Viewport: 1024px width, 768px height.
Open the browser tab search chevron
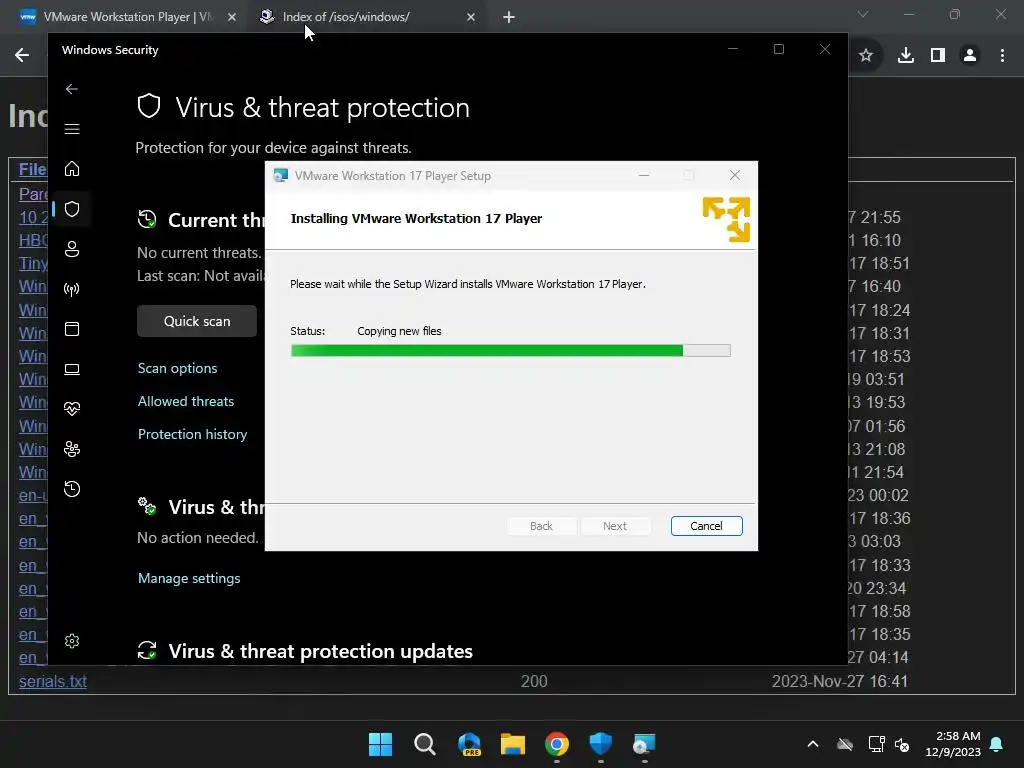pos(863,14)
